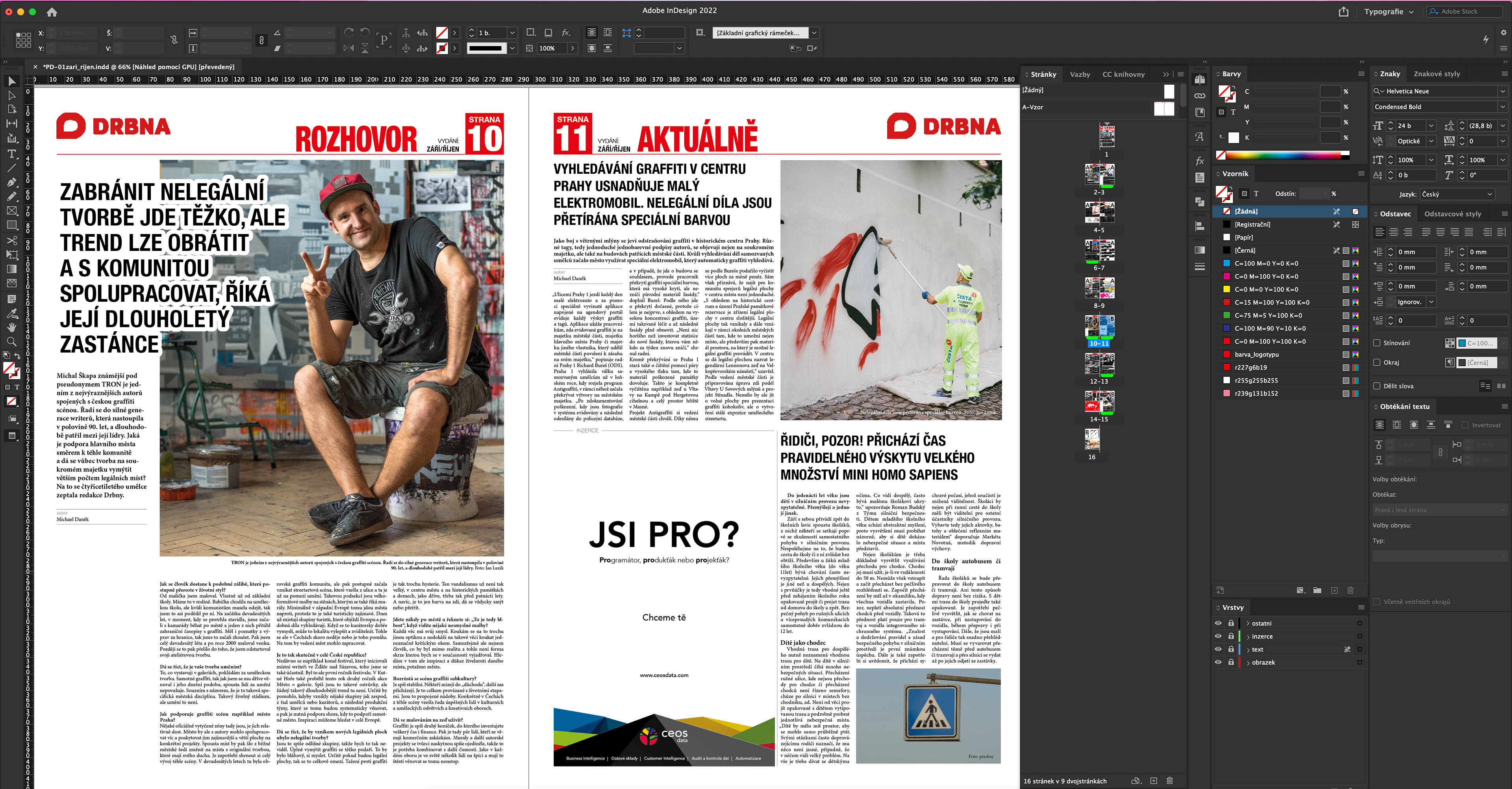Select the Type tool in toolbox
Viewport: 1512px width, 789px height.
[x=12, y=154]
